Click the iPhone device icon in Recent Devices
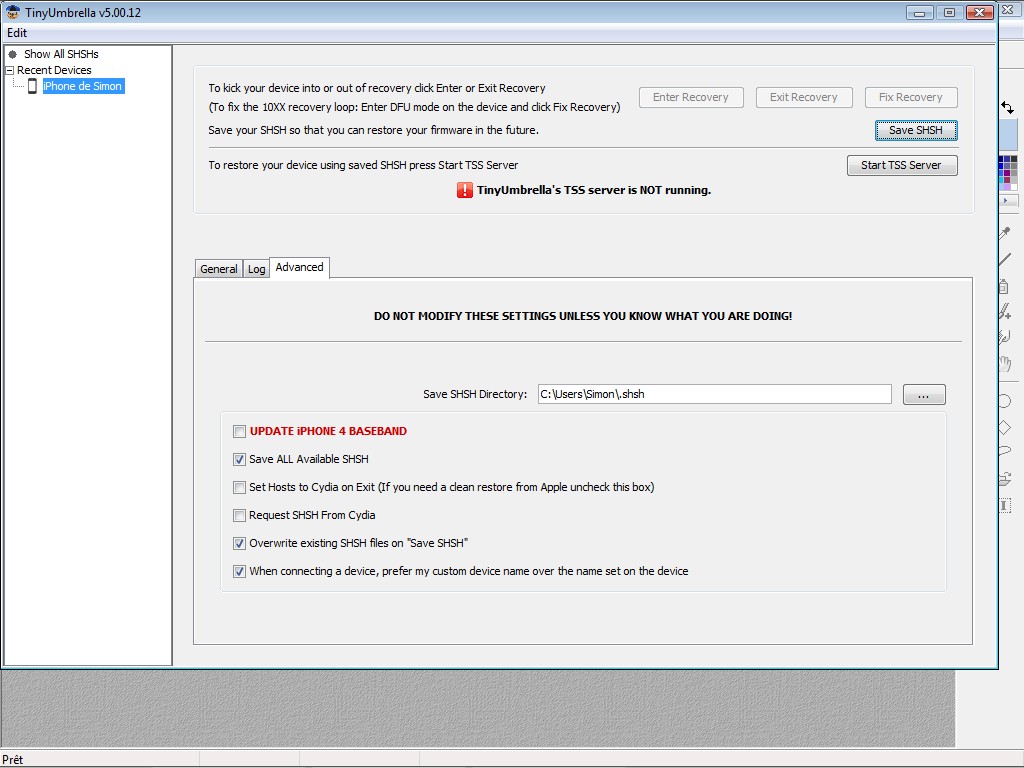 pyautogui.click(x=32, y=86)
